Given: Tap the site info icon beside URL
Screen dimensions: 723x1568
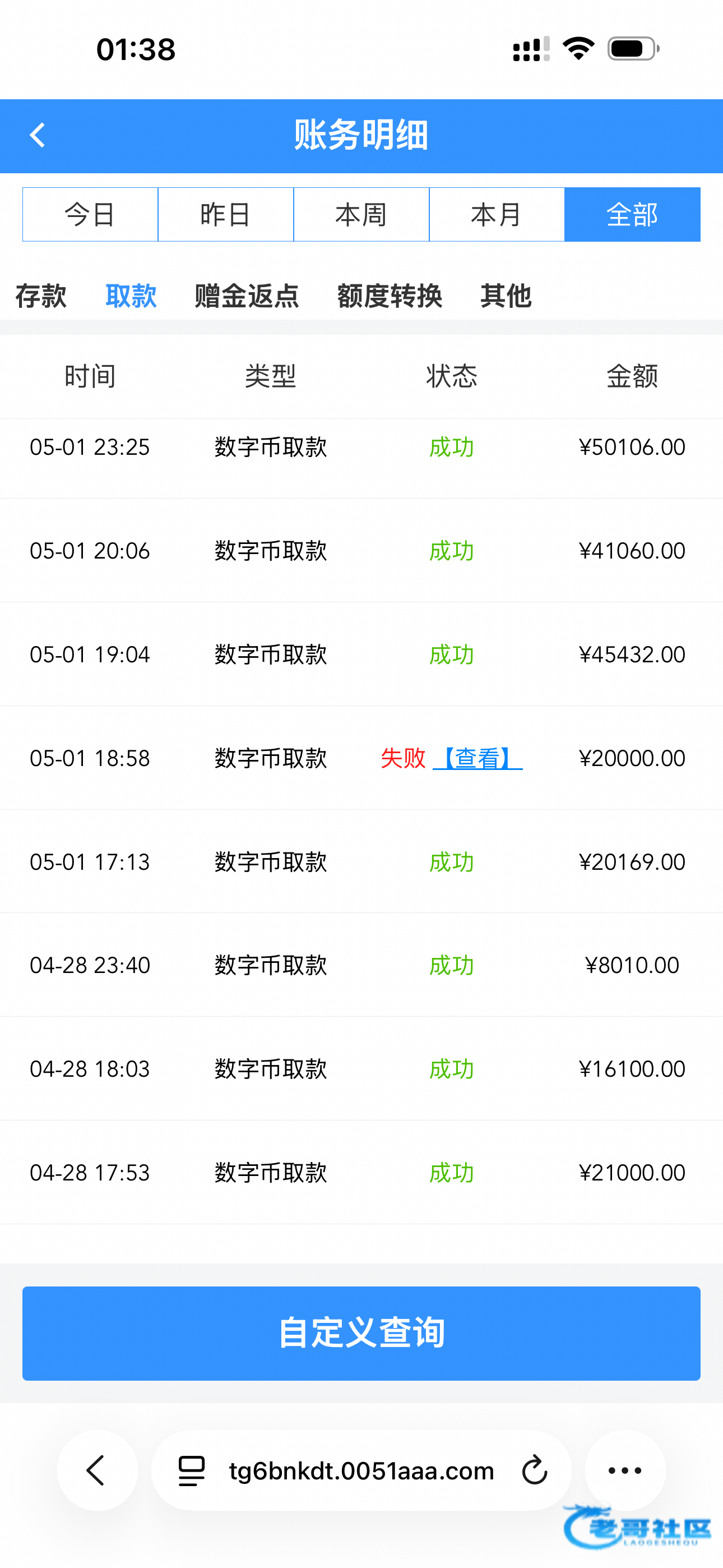Looking at the screenshot, I should 191,1470.
